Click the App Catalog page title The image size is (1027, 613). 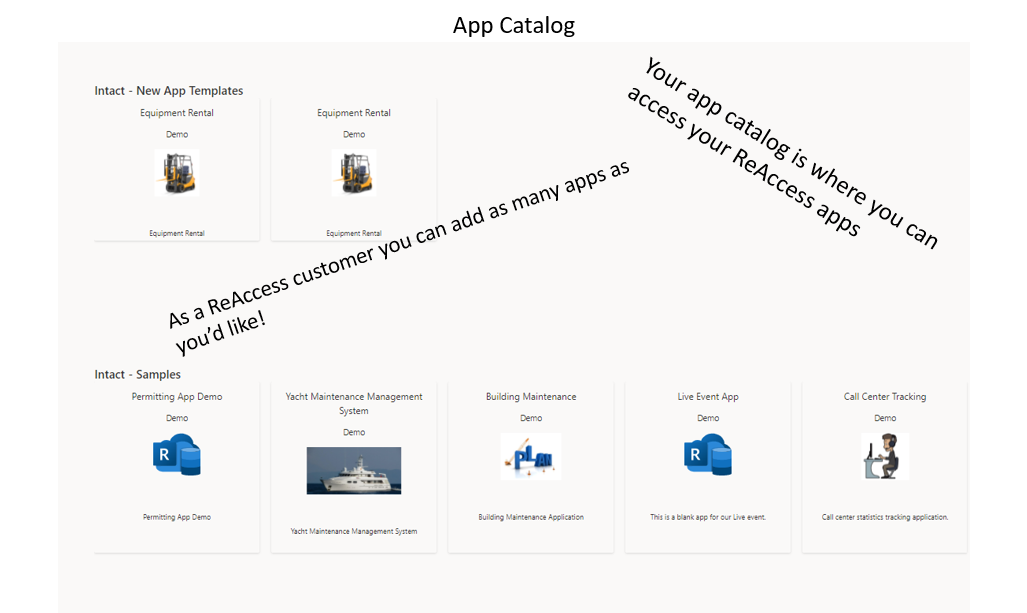pos(513,24)
